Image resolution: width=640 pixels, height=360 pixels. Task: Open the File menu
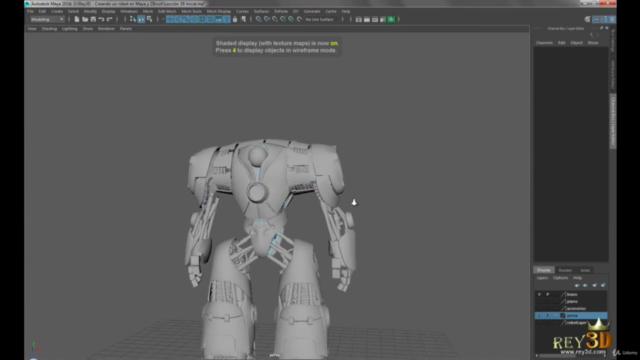point(30,11)
